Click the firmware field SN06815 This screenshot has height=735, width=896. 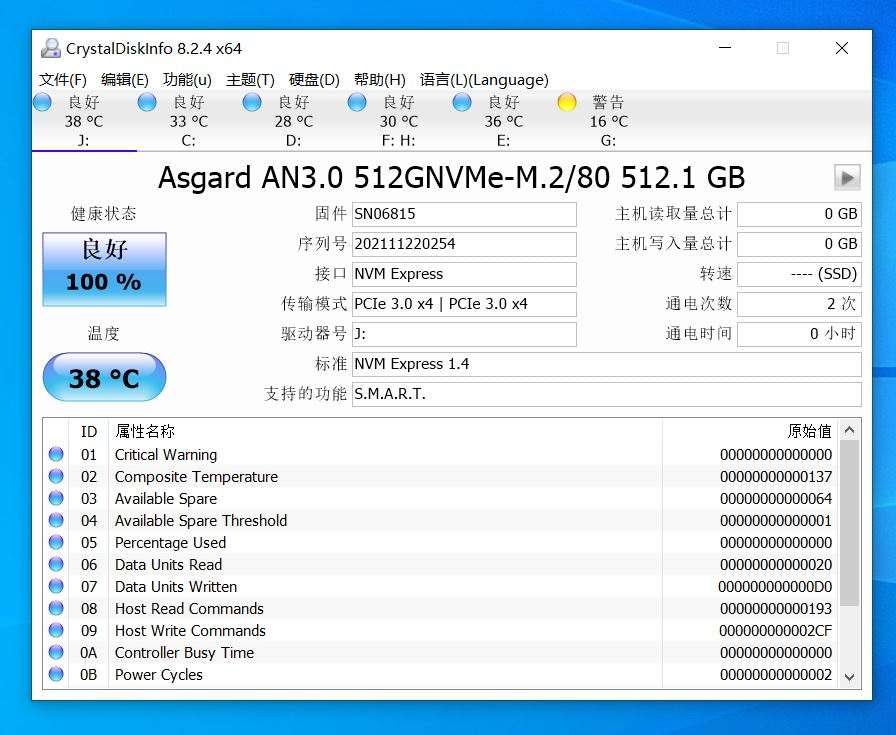click(464, 214)
